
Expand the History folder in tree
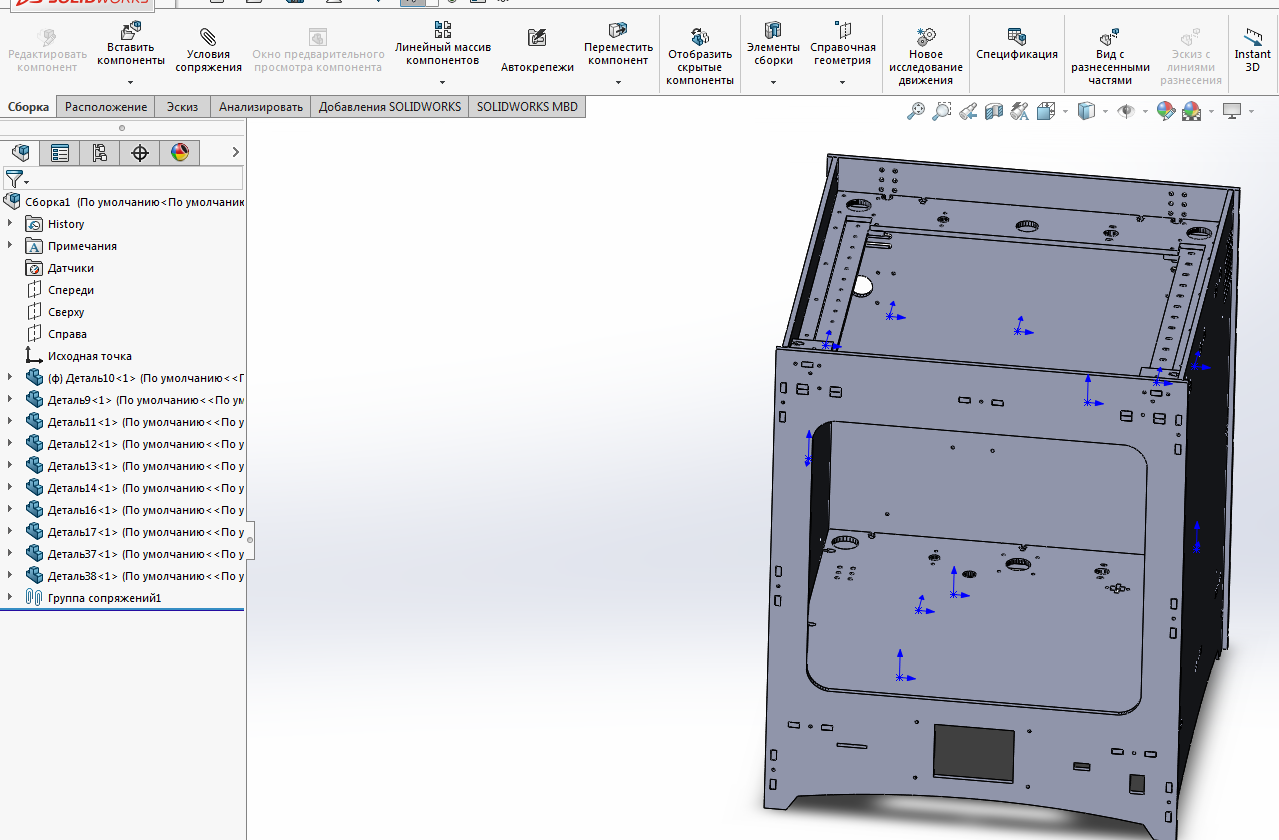(x=11, y=224)
